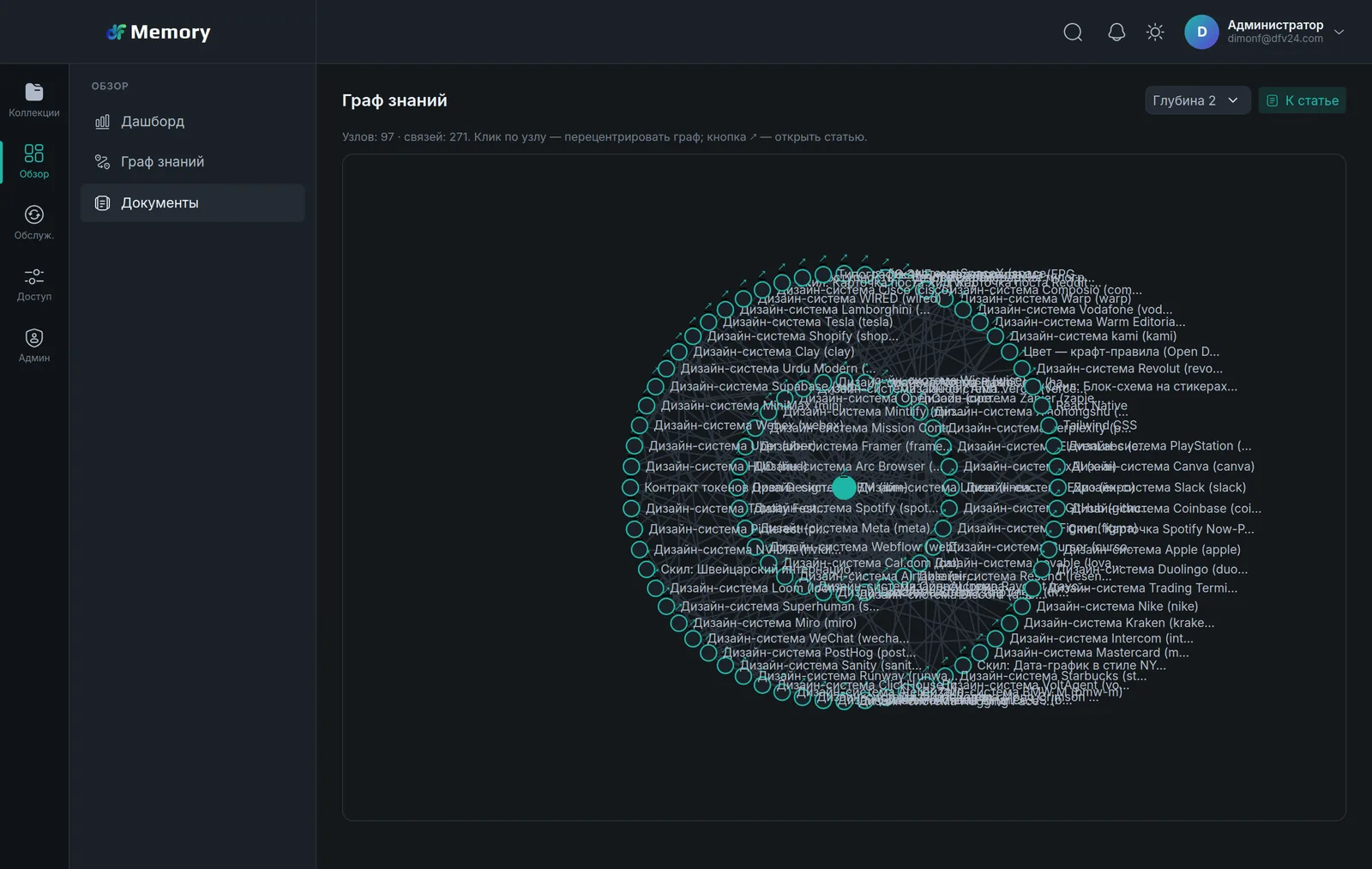This screenshot has height=869, width=1372.
Task: Select the Дизайн-система Intercom node circle
Action: point(996,638)
